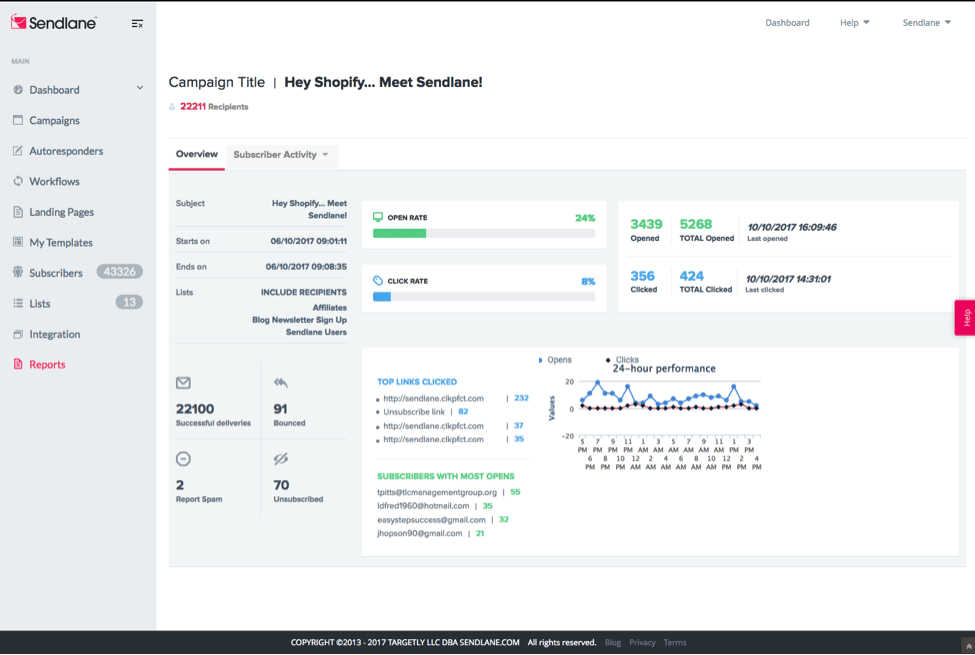This screenshot has width=975, height=655.
Task: Click the Unsubscribe link entry
Action: pyautogui.click(x=414, y=412)
